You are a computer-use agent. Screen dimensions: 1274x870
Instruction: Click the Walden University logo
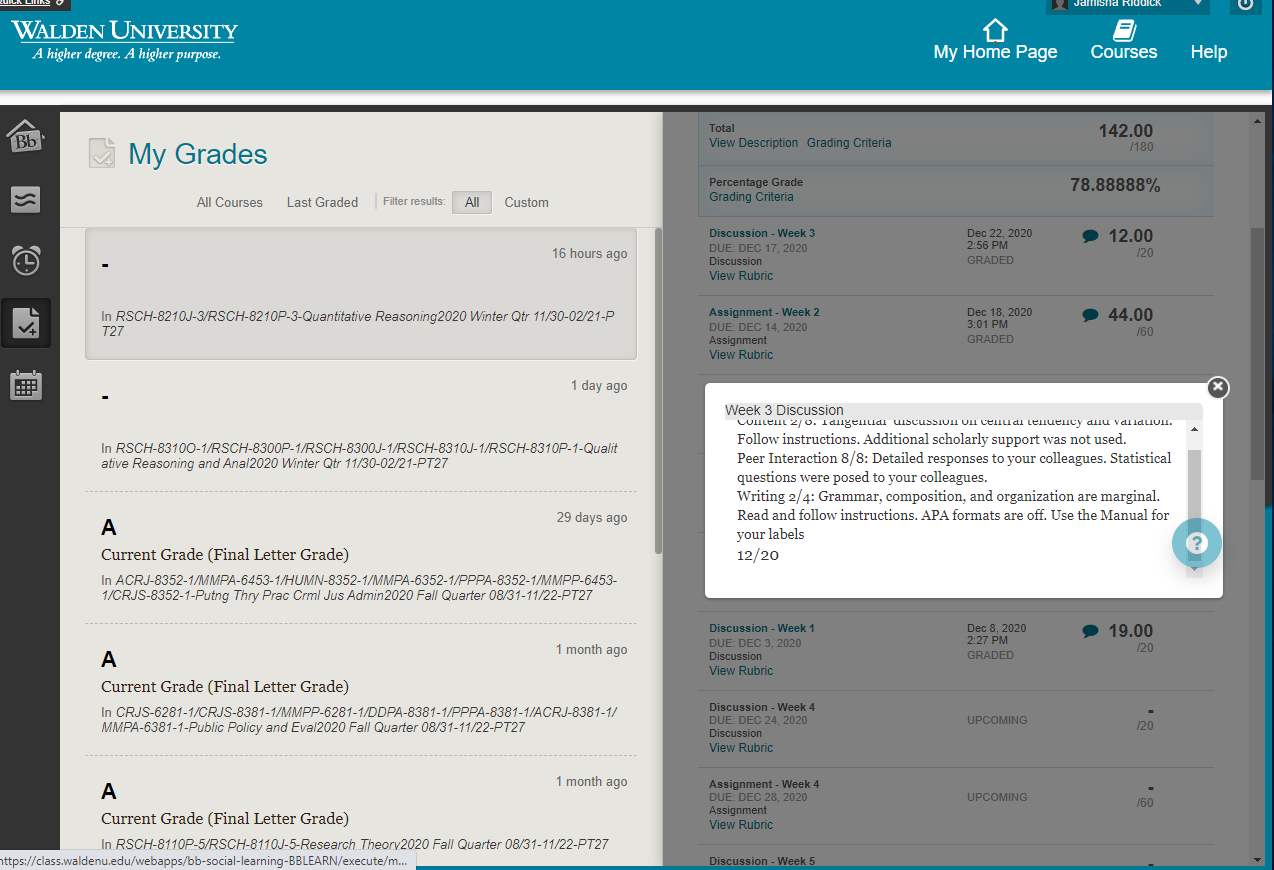(x=125, y=40)
